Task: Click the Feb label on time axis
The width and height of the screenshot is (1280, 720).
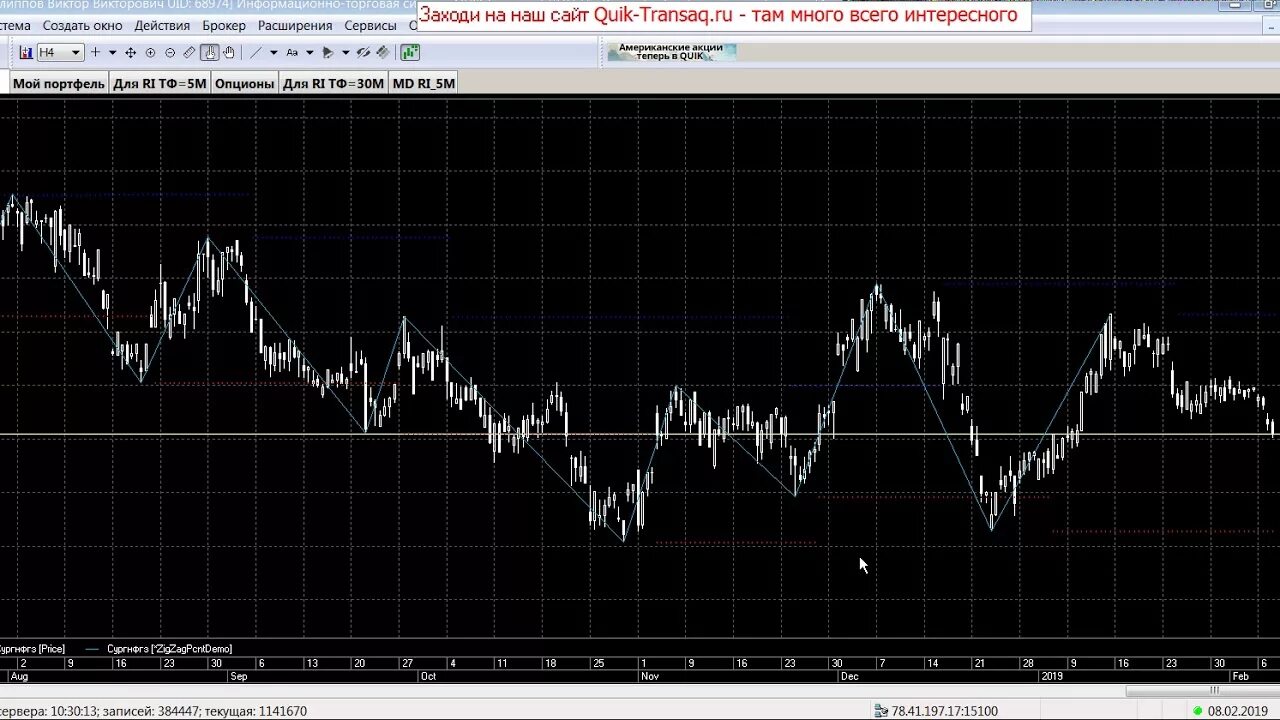Action: (1240, 676)
